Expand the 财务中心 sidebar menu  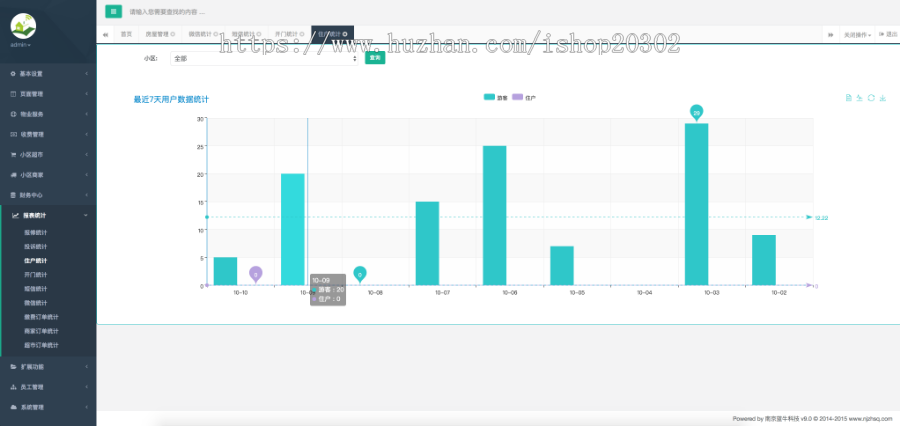coord(48,195)
